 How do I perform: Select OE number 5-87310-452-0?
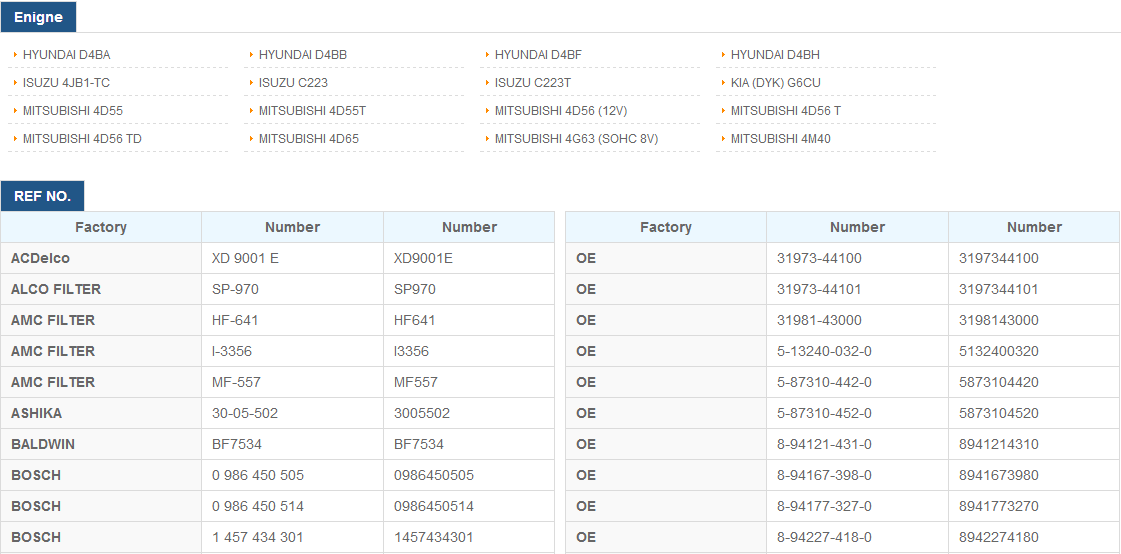824,413
